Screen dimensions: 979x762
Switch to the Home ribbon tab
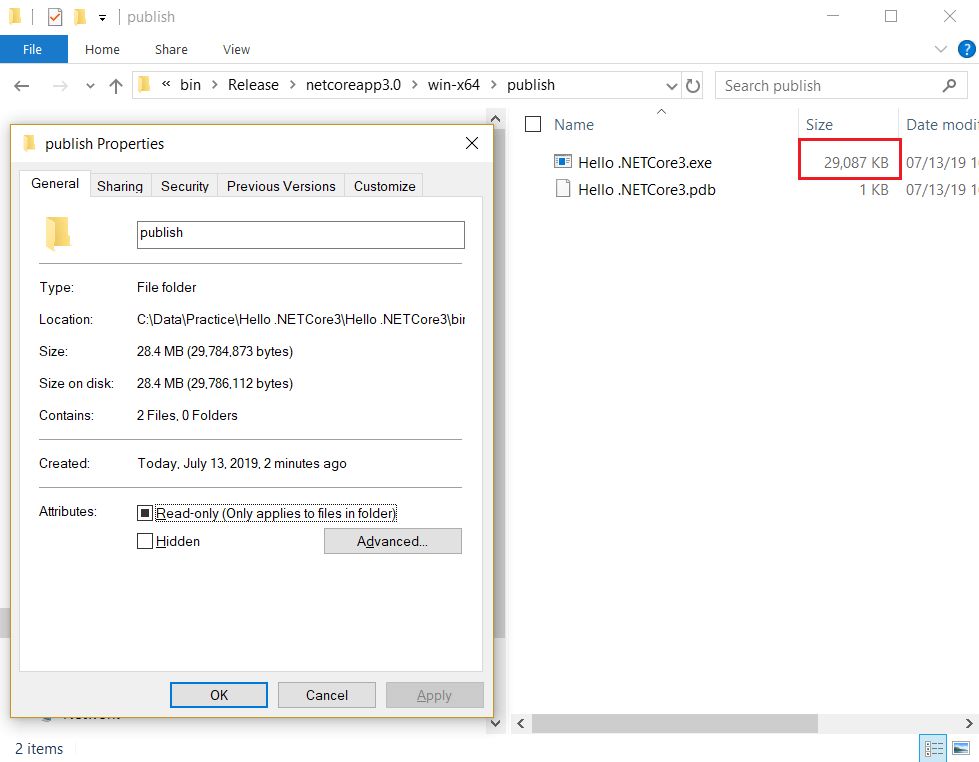[102, 49]
